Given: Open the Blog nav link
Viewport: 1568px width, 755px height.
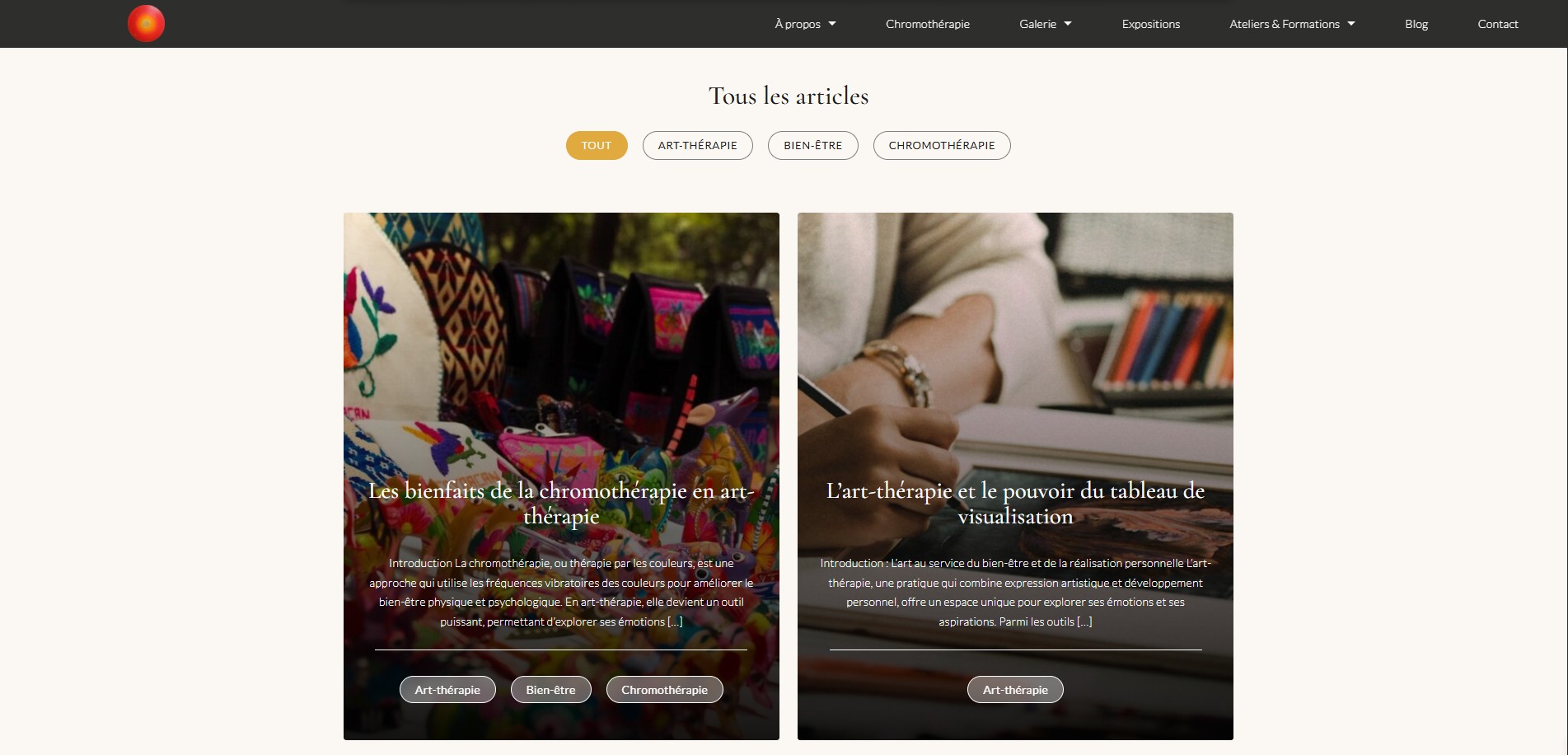Looking at the screenshot, I should (x=1416, y=24).
